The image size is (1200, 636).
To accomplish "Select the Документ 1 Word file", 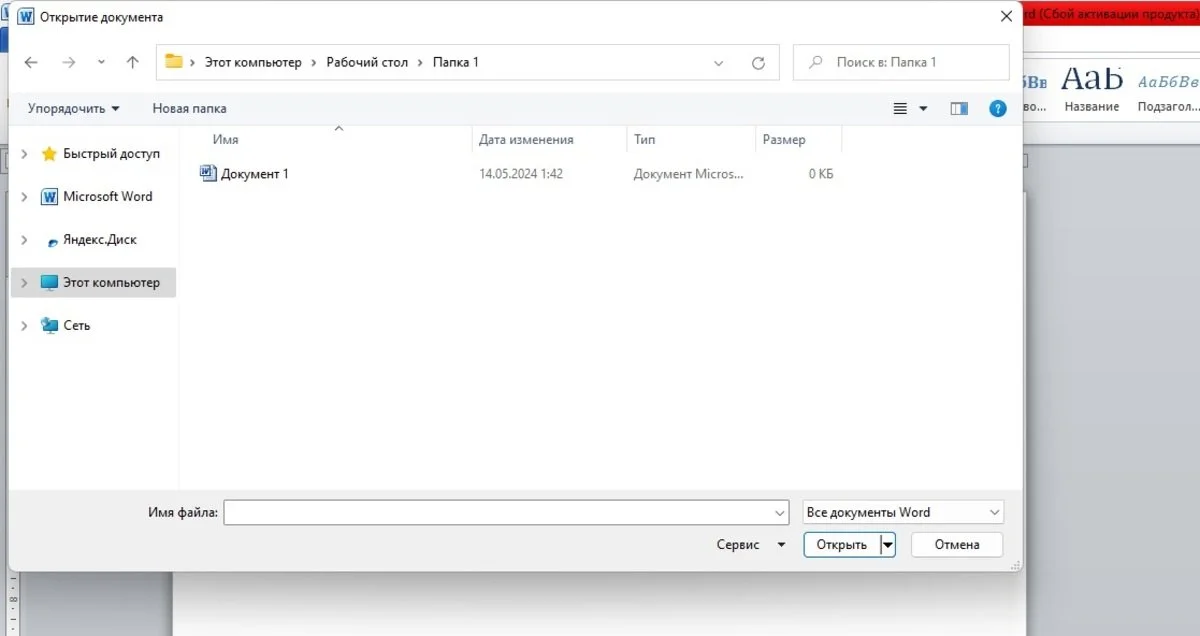I will click(245, 173).
